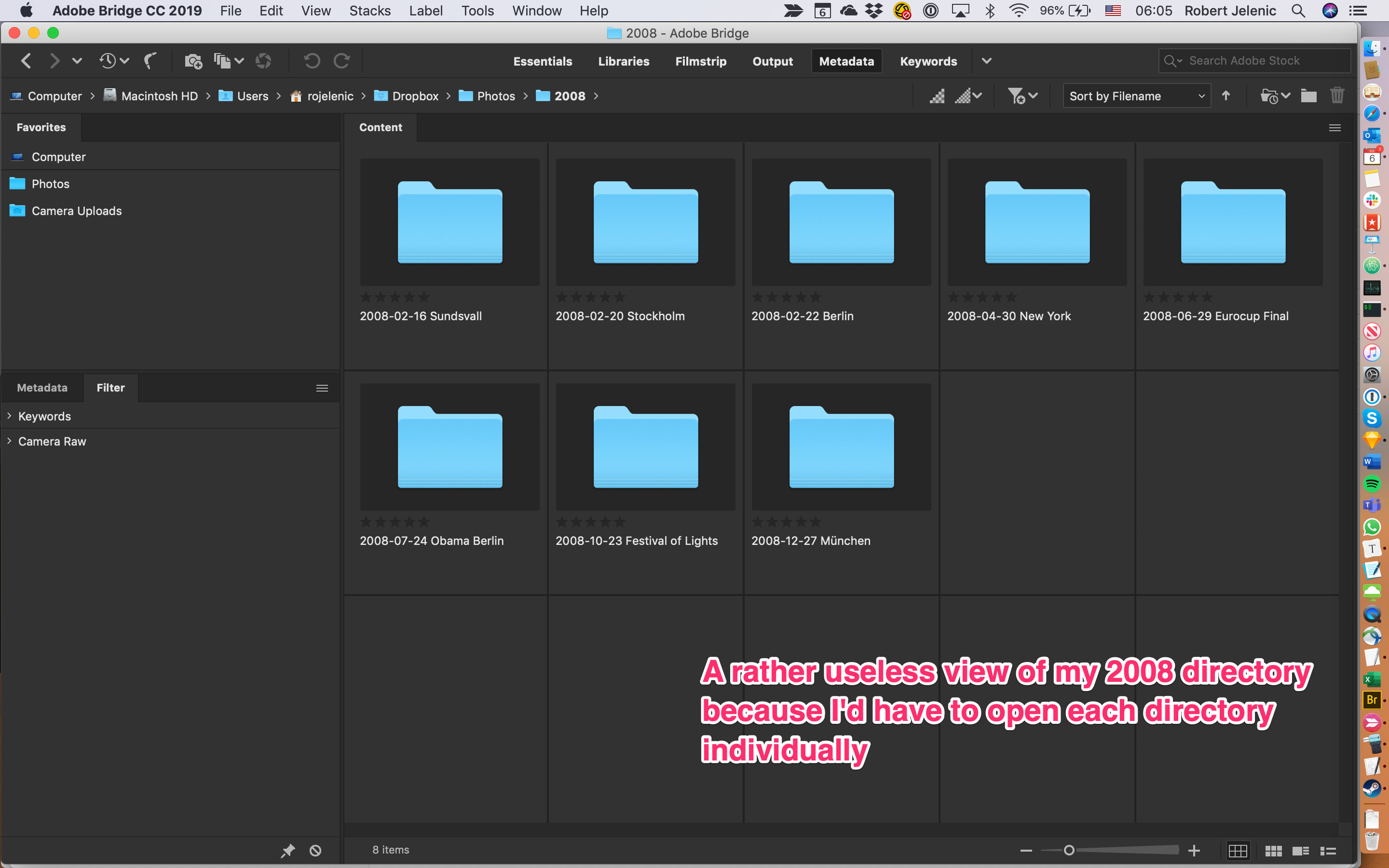Open the Filter panel options menu
Viewport: 1389px width, 868px height.
(322, 389)
